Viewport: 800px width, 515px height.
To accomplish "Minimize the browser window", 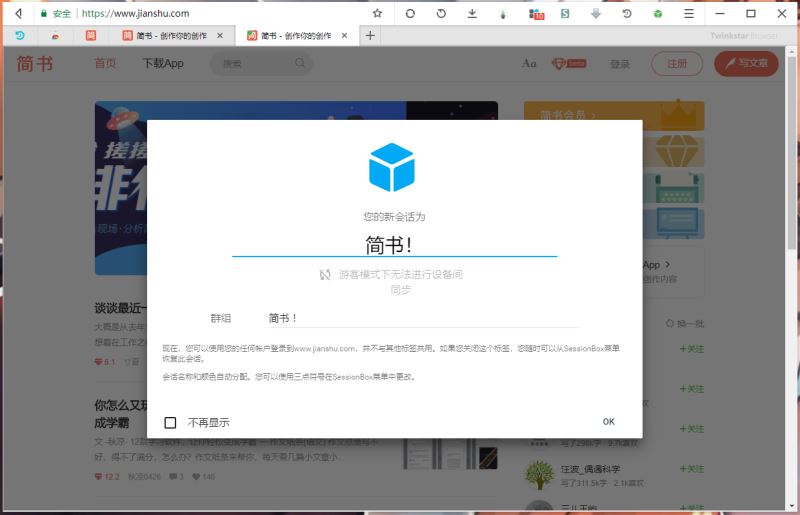I will click(720, 14).
